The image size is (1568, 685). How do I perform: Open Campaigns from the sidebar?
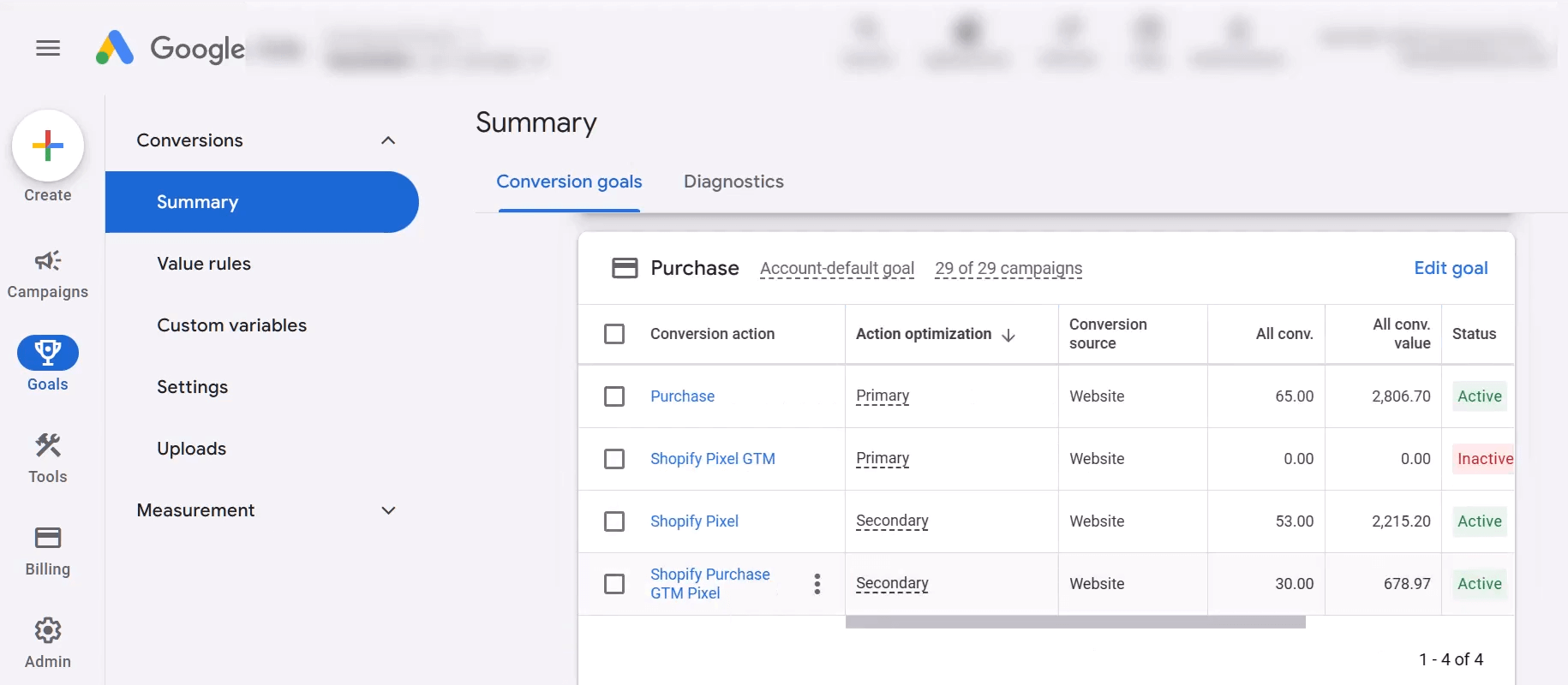48,274
